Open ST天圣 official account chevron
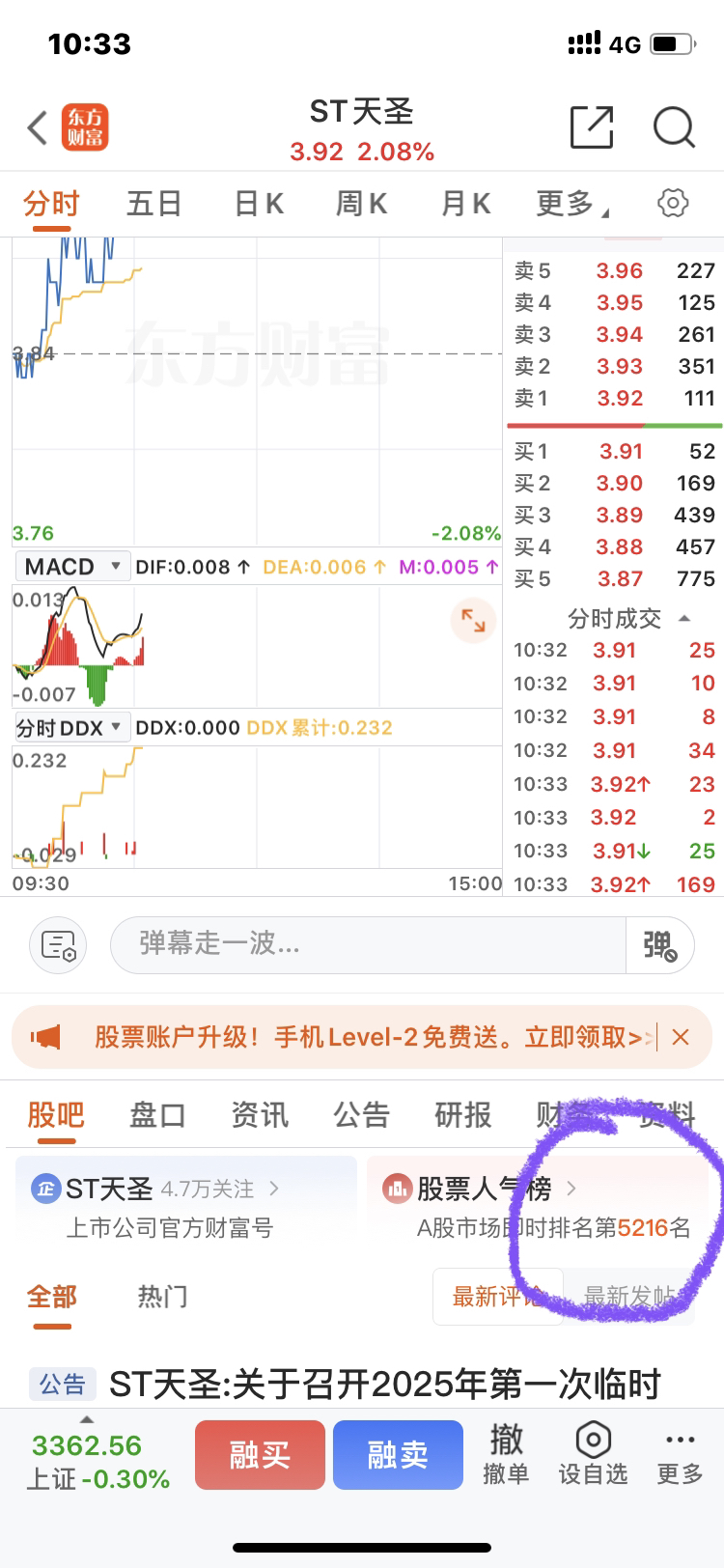Image resolution: width=724 pixels, height=1568 pixels. pos(274,1189)
